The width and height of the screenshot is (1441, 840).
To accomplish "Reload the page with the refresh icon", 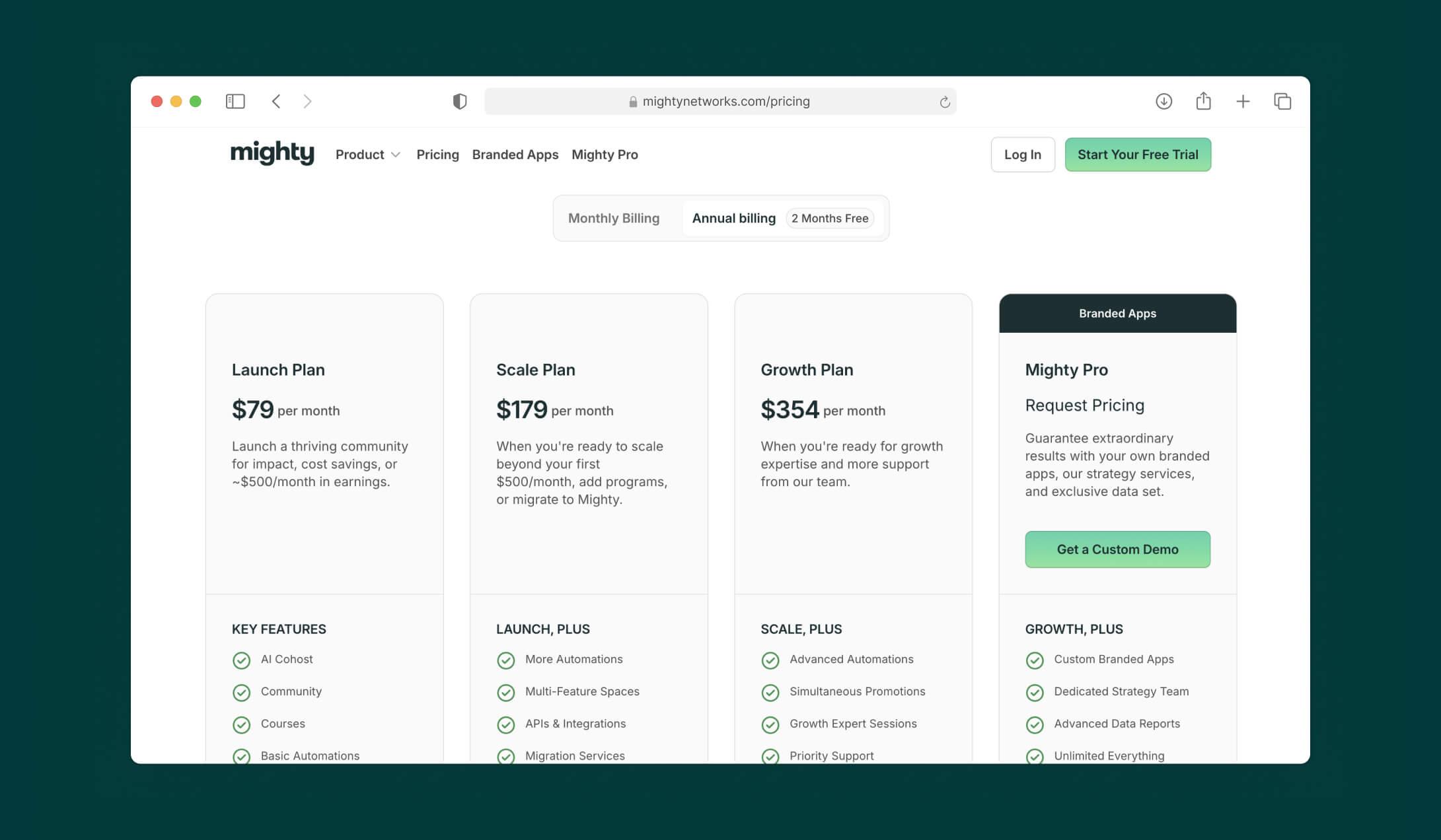I will 944,102.
